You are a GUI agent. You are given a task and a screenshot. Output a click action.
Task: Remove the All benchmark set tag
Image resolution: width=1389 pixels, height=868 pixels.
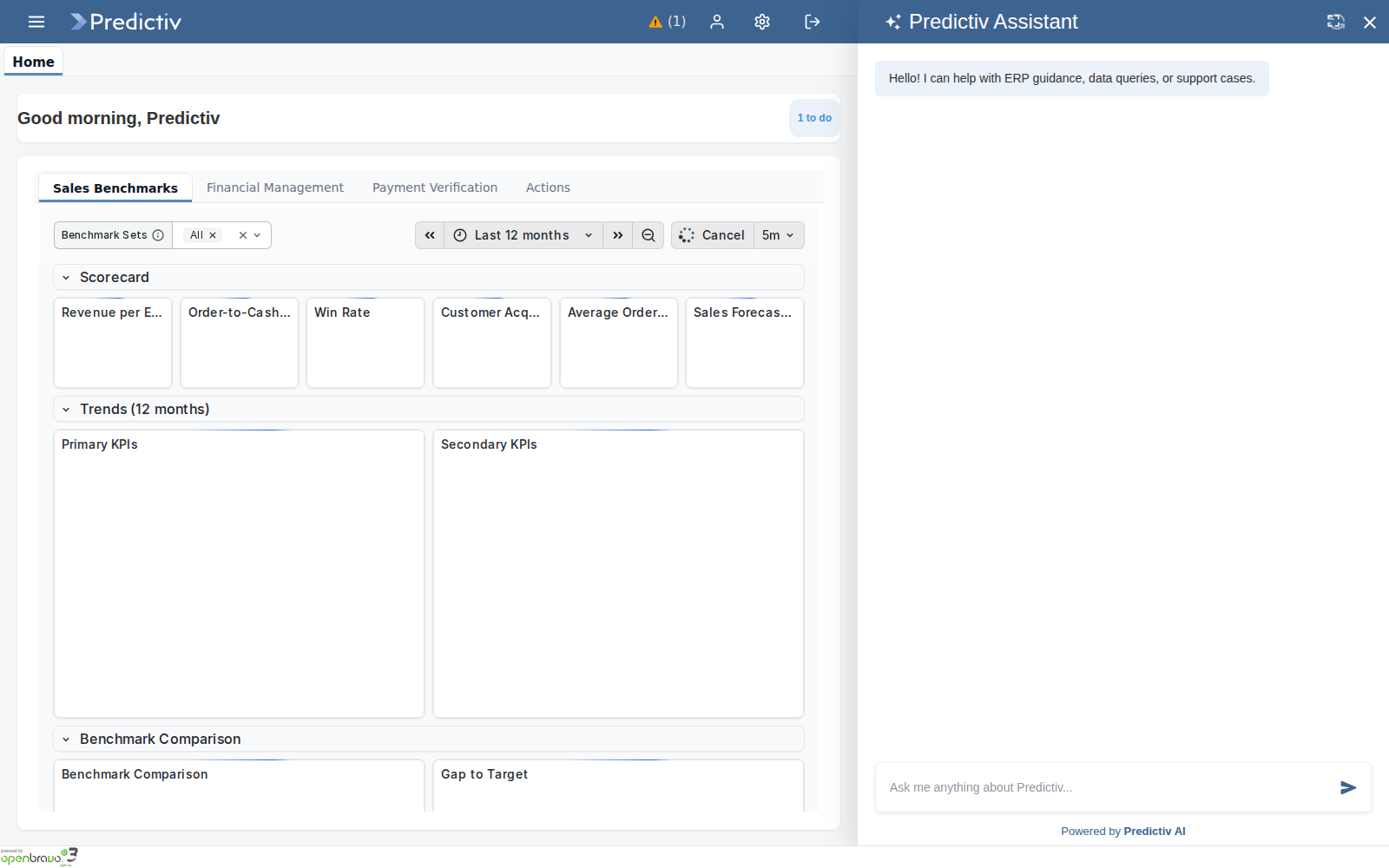(x=213, y=235)
